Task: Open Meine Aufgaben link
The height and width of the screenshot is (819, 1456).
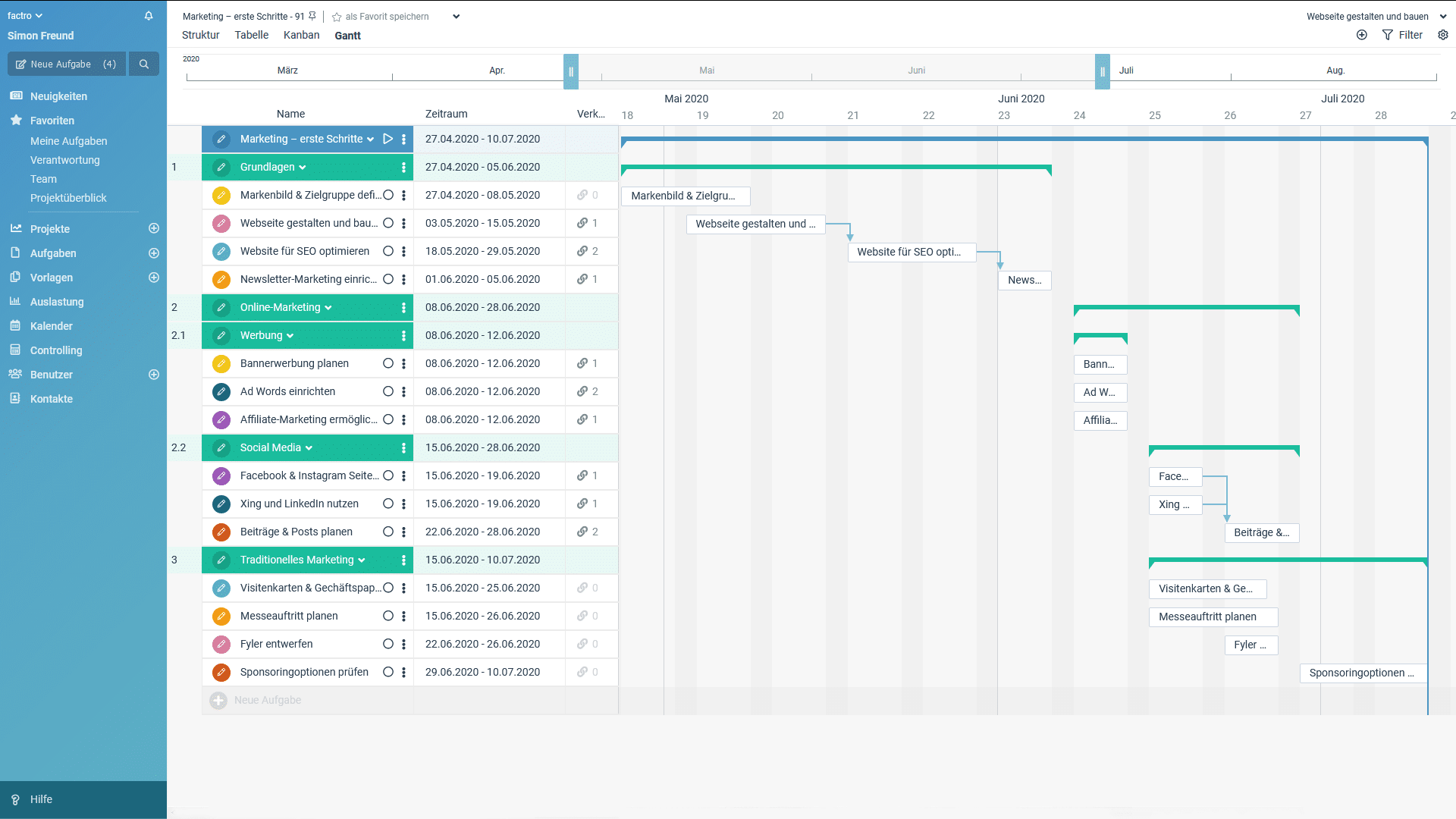Action: point(68,141)
